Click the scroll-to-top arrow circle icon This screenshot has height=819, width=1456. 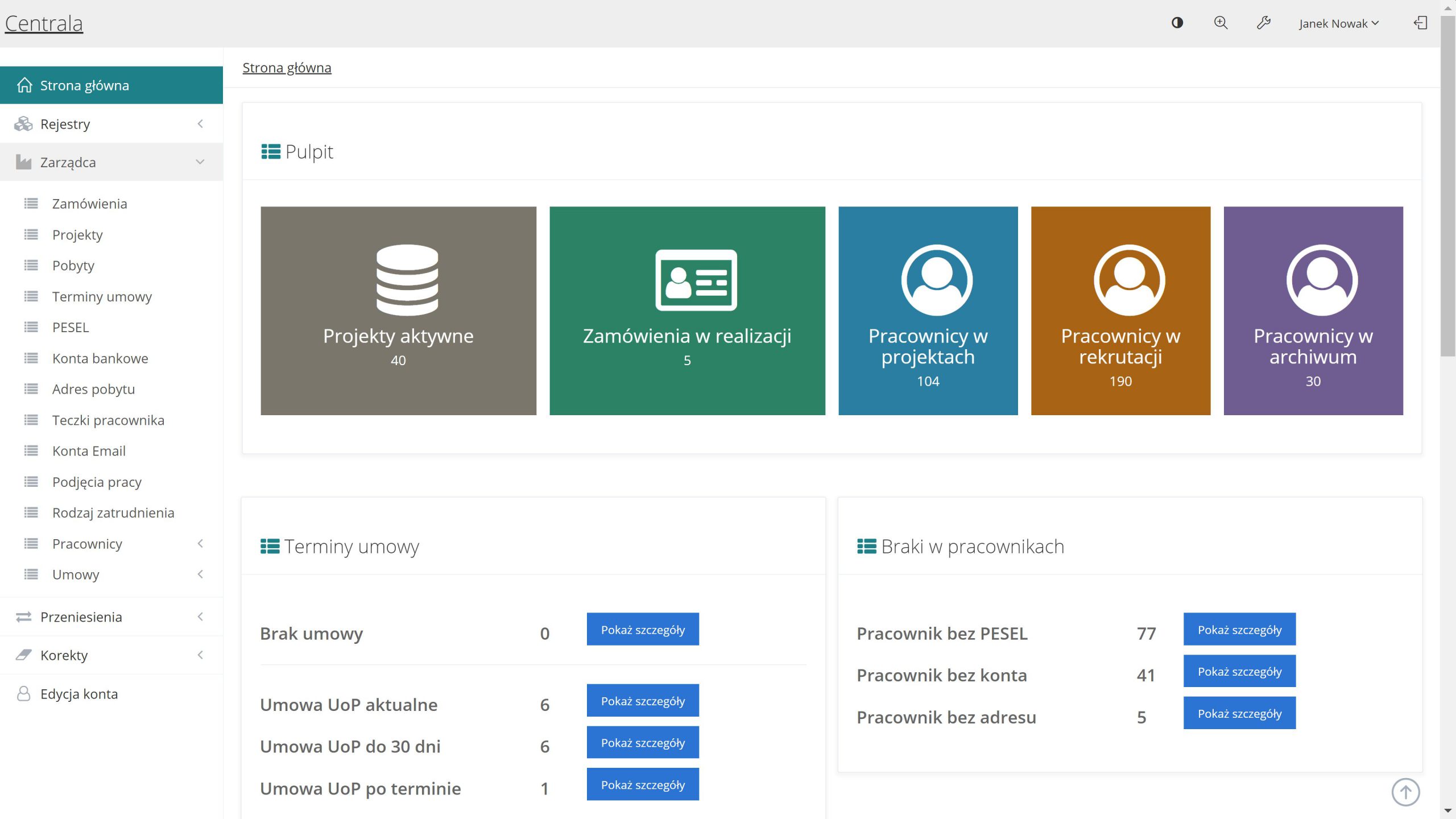[1405, 792]
